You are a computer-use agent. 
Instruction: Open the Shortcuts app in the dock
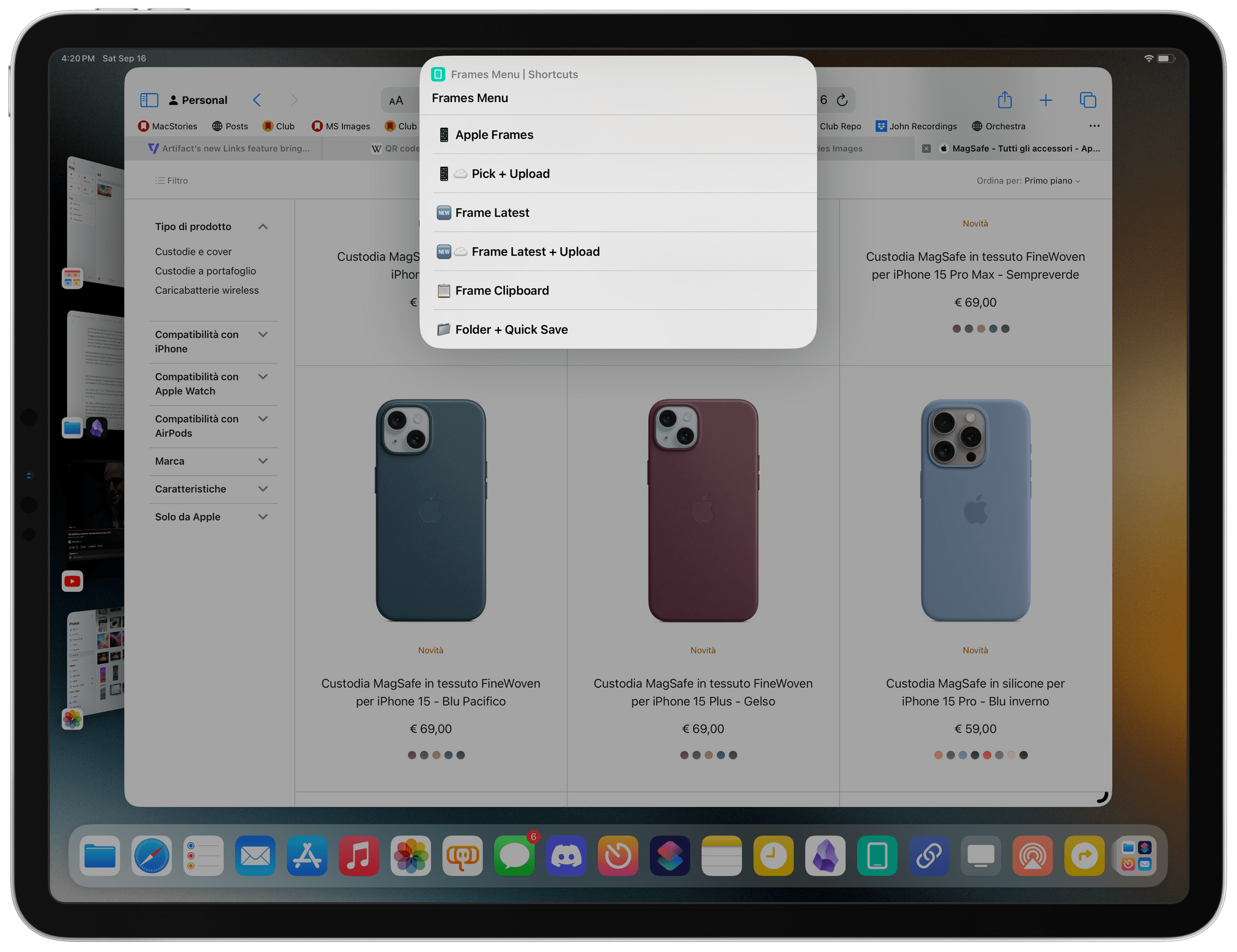click(x=670, y=855)
